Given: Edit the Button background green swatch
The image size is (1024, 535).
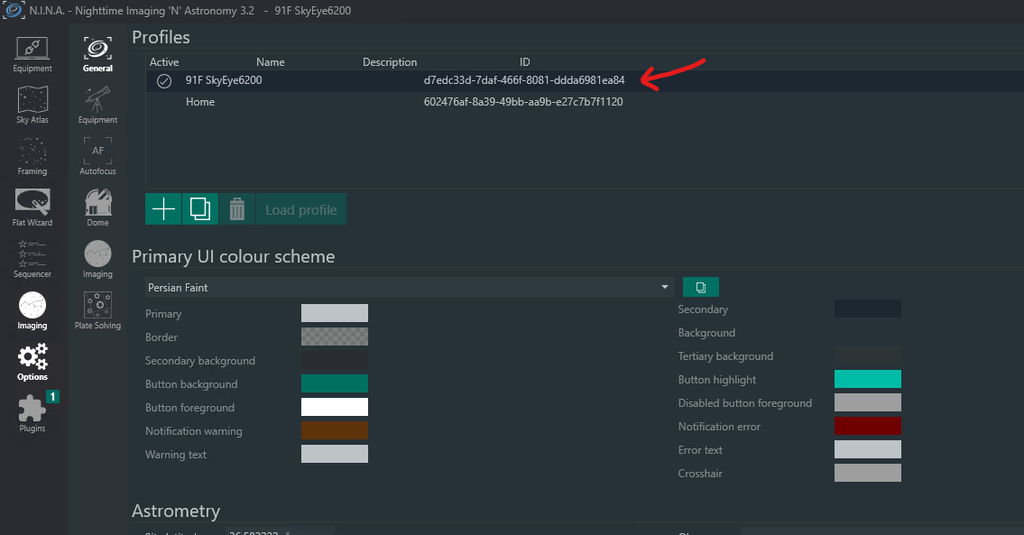Looking at the screenshot, I should (334, 383).
